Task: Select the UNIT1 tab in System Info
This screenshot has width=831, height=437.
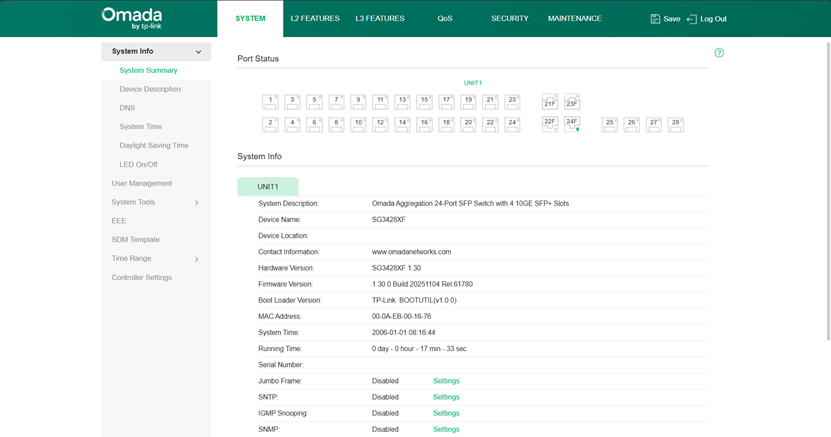Action: coord(267,187)
